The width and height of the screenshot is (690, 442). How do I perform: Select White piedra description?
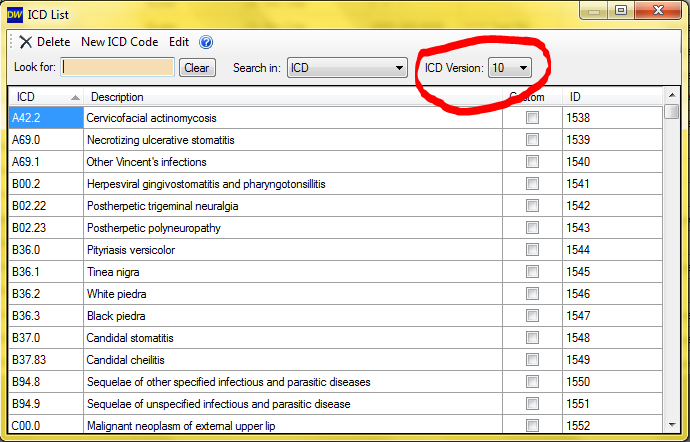(117, 294)
